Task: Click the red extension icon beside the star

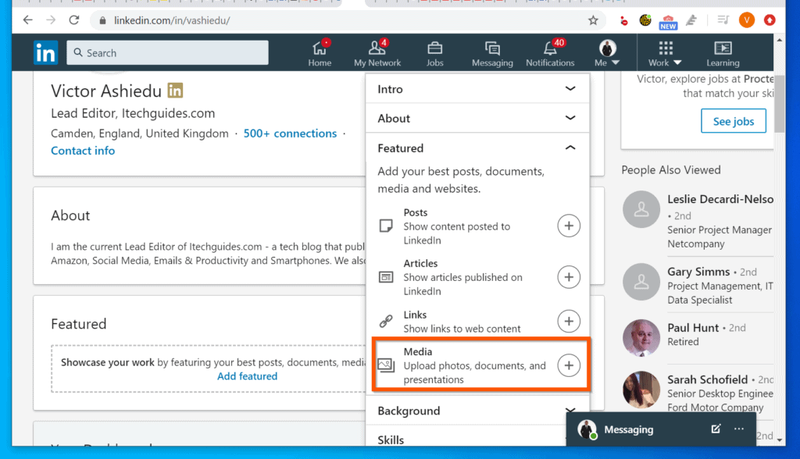Action: (623, 20)
